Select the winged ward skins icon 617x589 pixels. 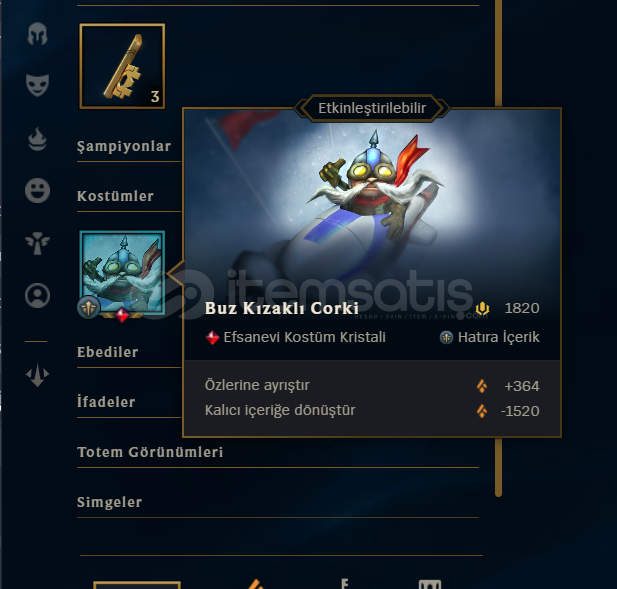coord(37,243)
